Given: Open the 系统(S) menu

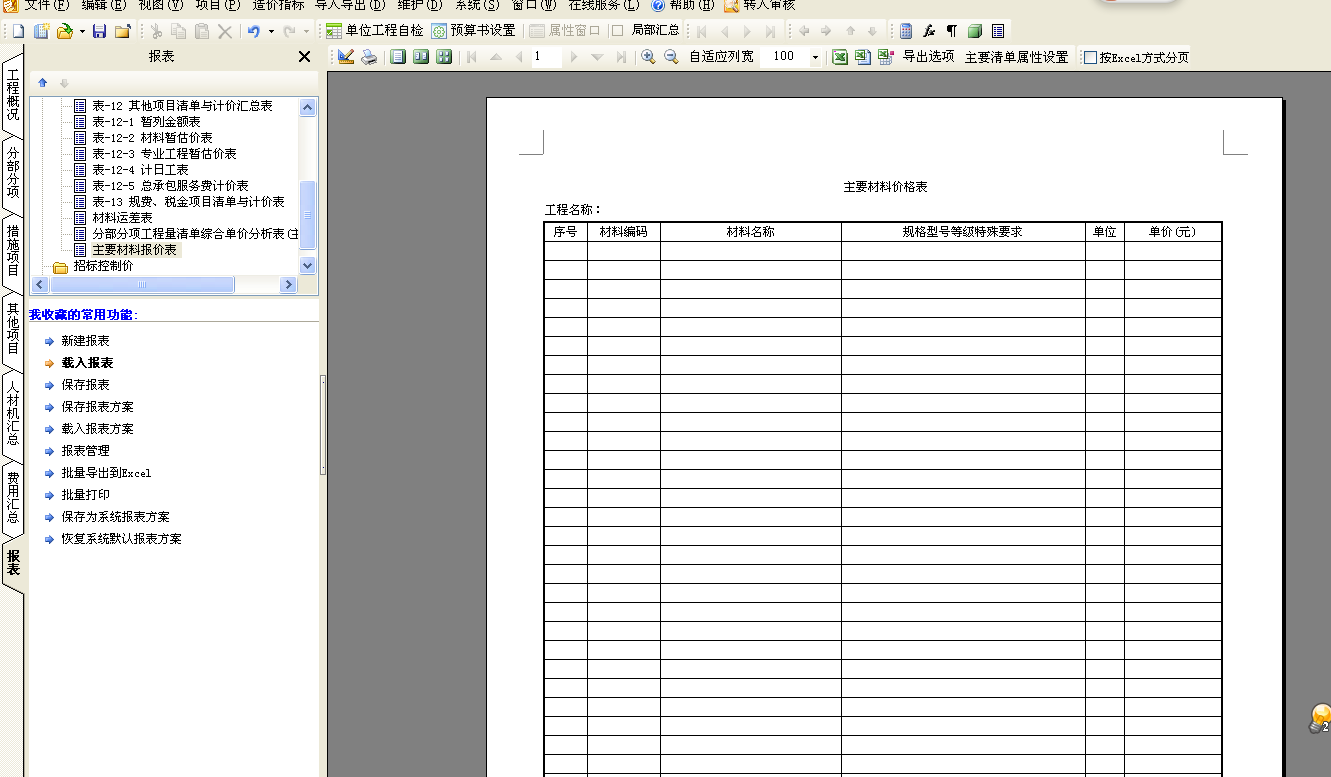Looking at the screenshot, I should 477,5.
